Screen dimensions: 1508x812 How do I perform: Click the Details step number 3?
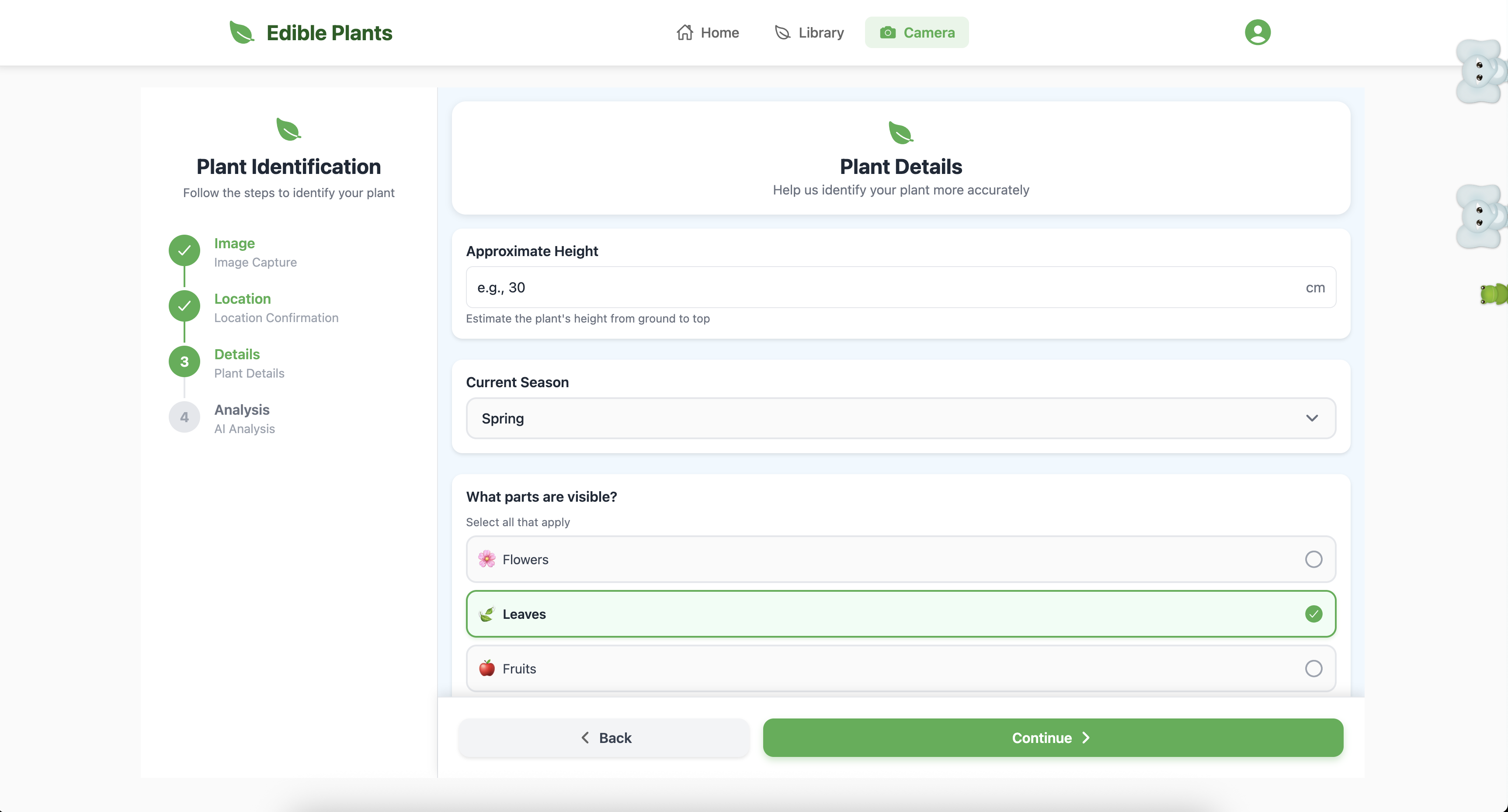(x=184, y=362)
